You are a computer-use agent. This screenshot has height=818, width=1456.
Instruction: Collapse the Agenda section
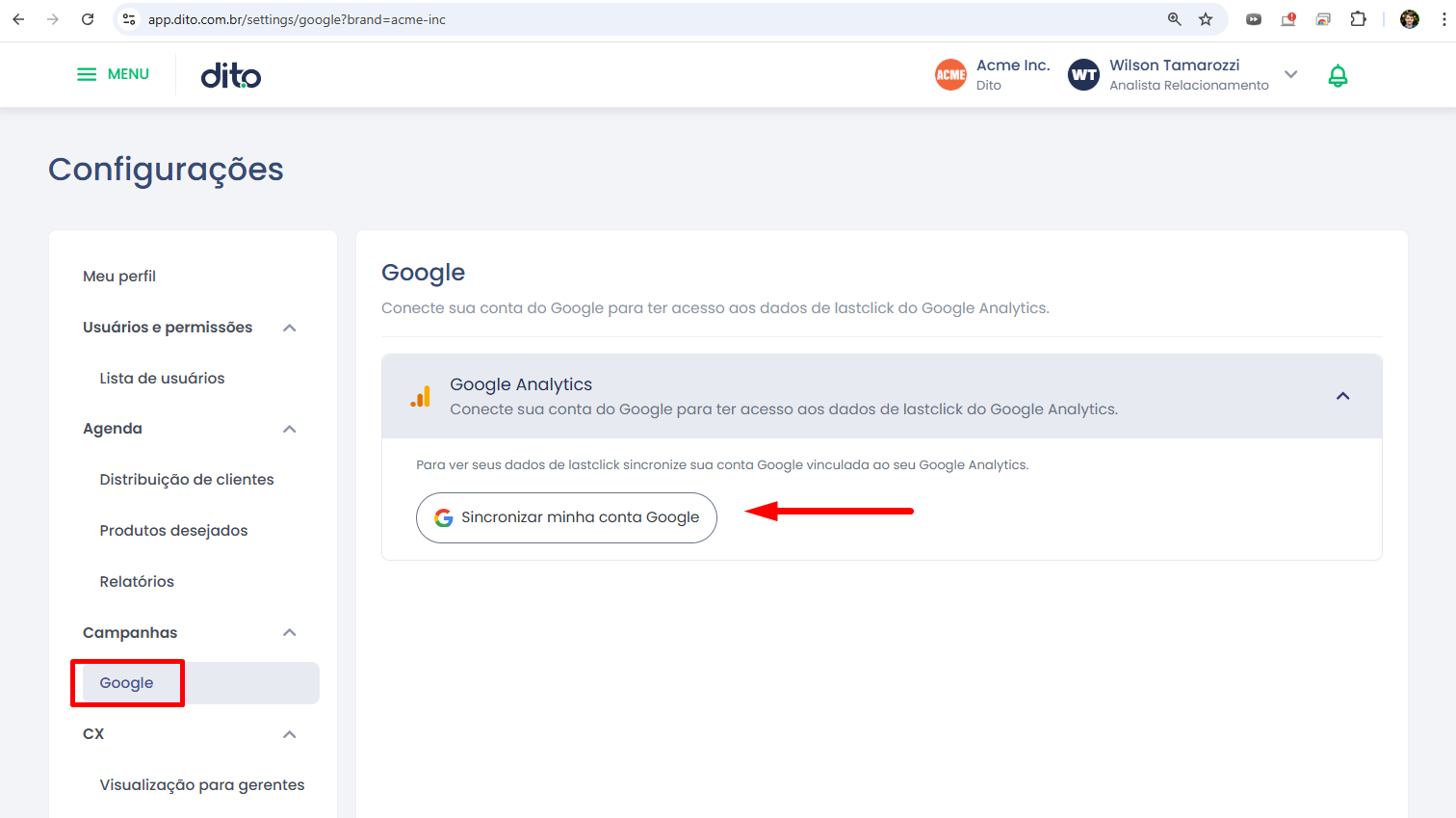(290, 429)
